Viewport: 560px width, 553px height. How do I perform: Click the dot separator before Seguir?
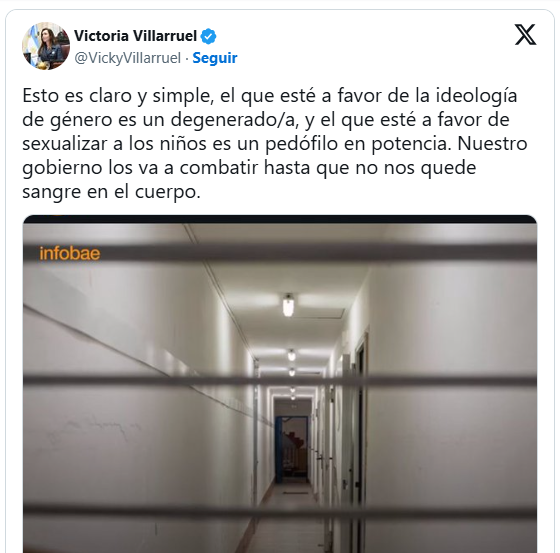pyautogui.click(x=187, y=58)
